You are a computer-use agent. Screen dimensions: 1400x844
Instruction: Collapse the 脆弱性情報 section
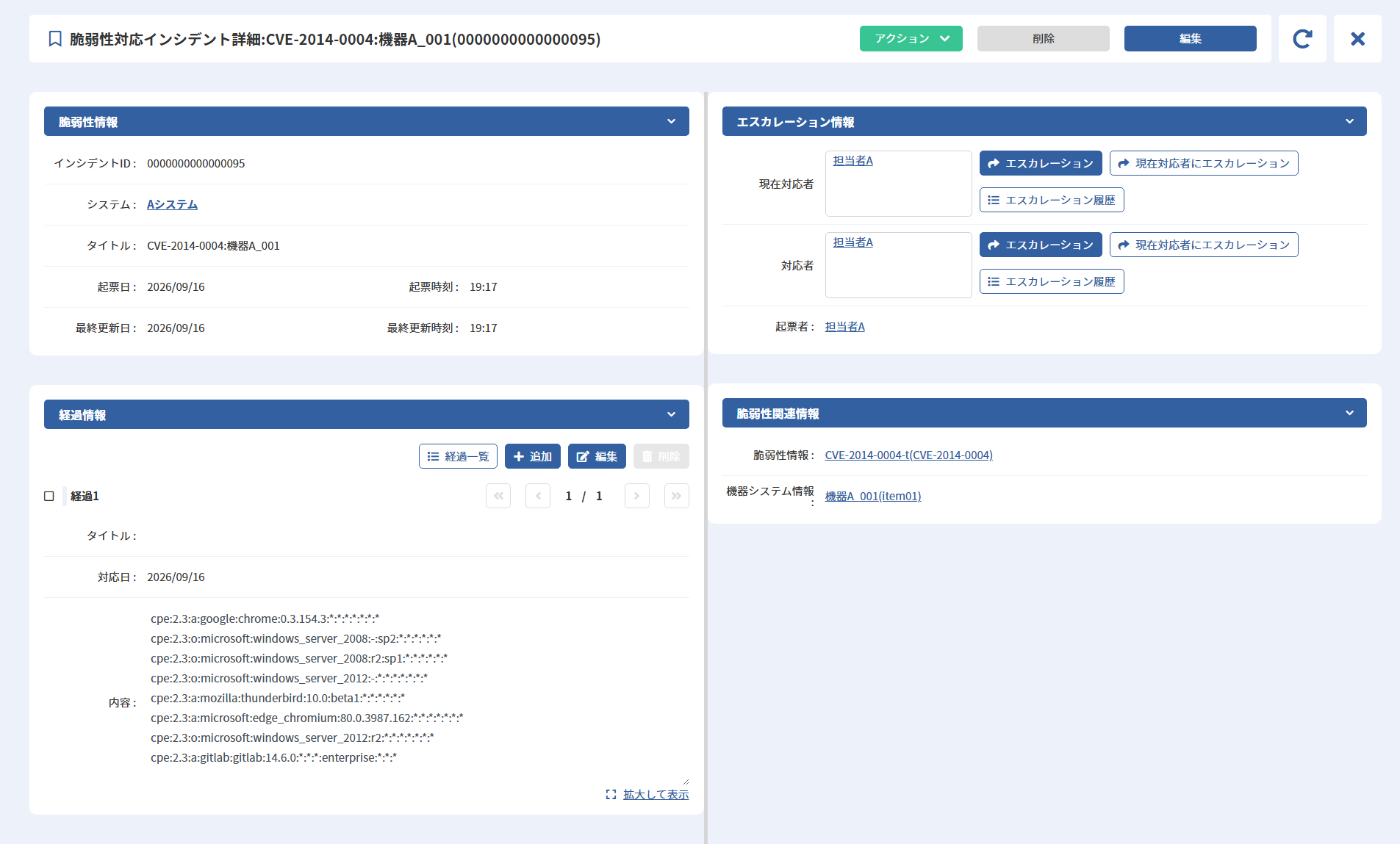[671, 122]
